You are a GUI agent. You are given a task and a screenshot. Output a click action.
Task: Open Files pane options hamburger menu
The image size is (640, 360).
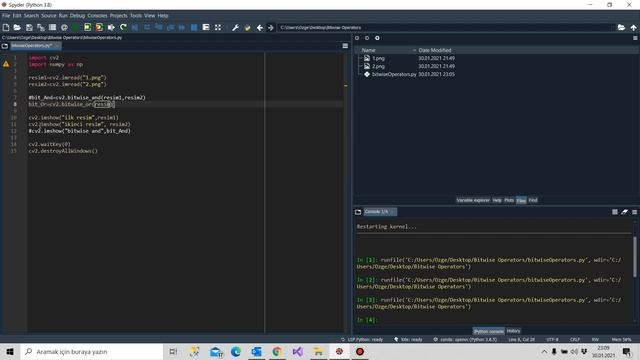tap(635, 38)
